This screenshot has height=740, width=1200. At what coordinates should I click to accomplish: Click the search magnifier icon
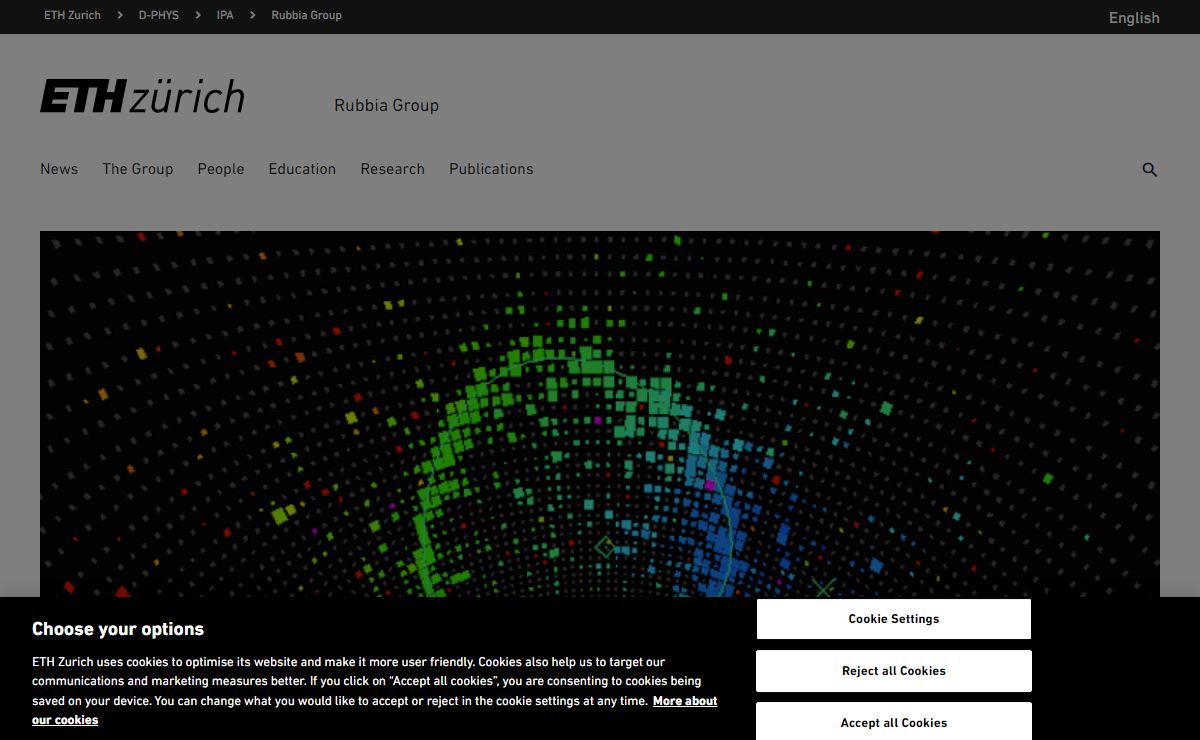click(x=1149, y=170)
